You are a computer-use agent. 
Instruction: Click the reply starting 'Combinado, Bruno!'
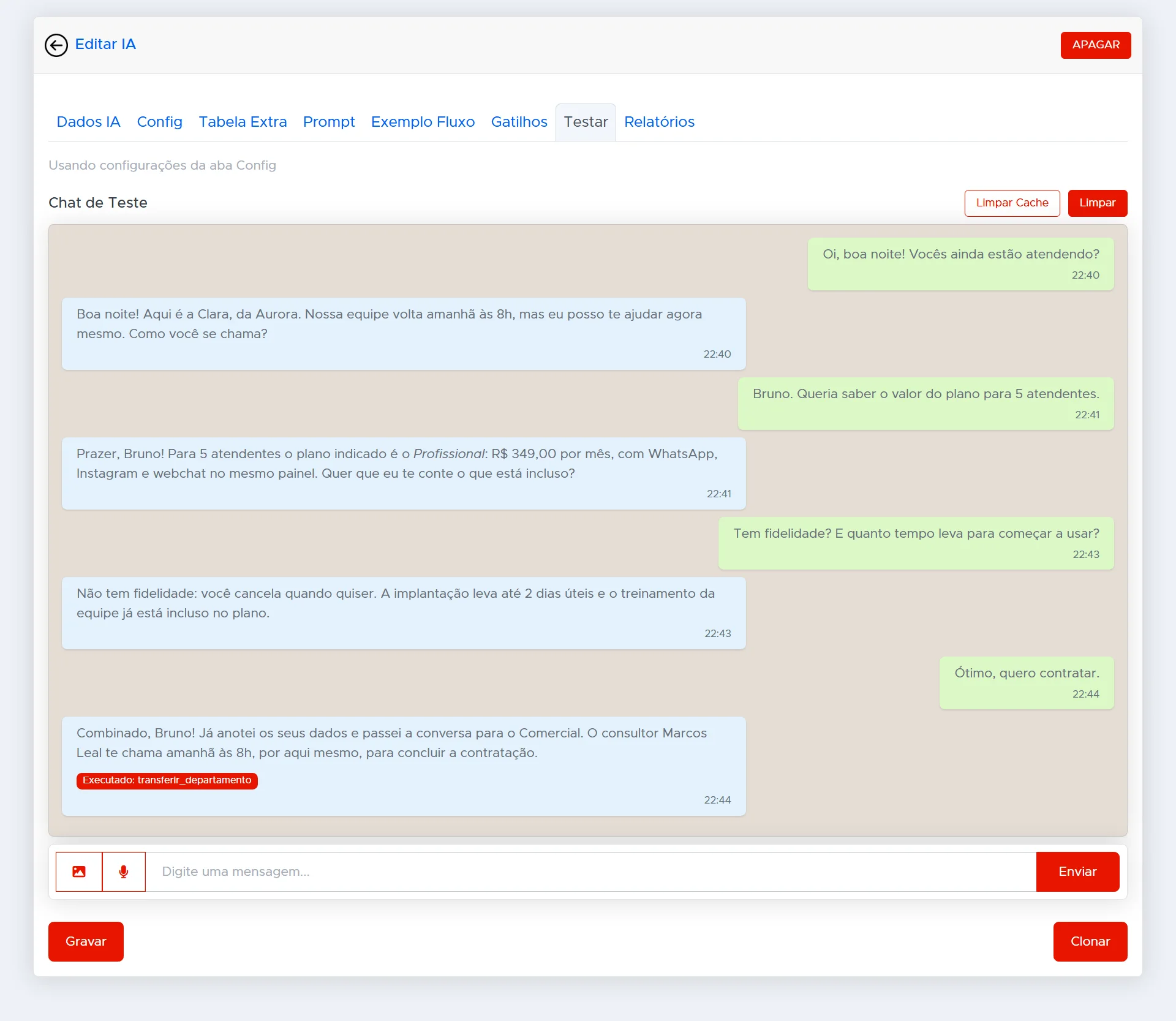[404, 766]
